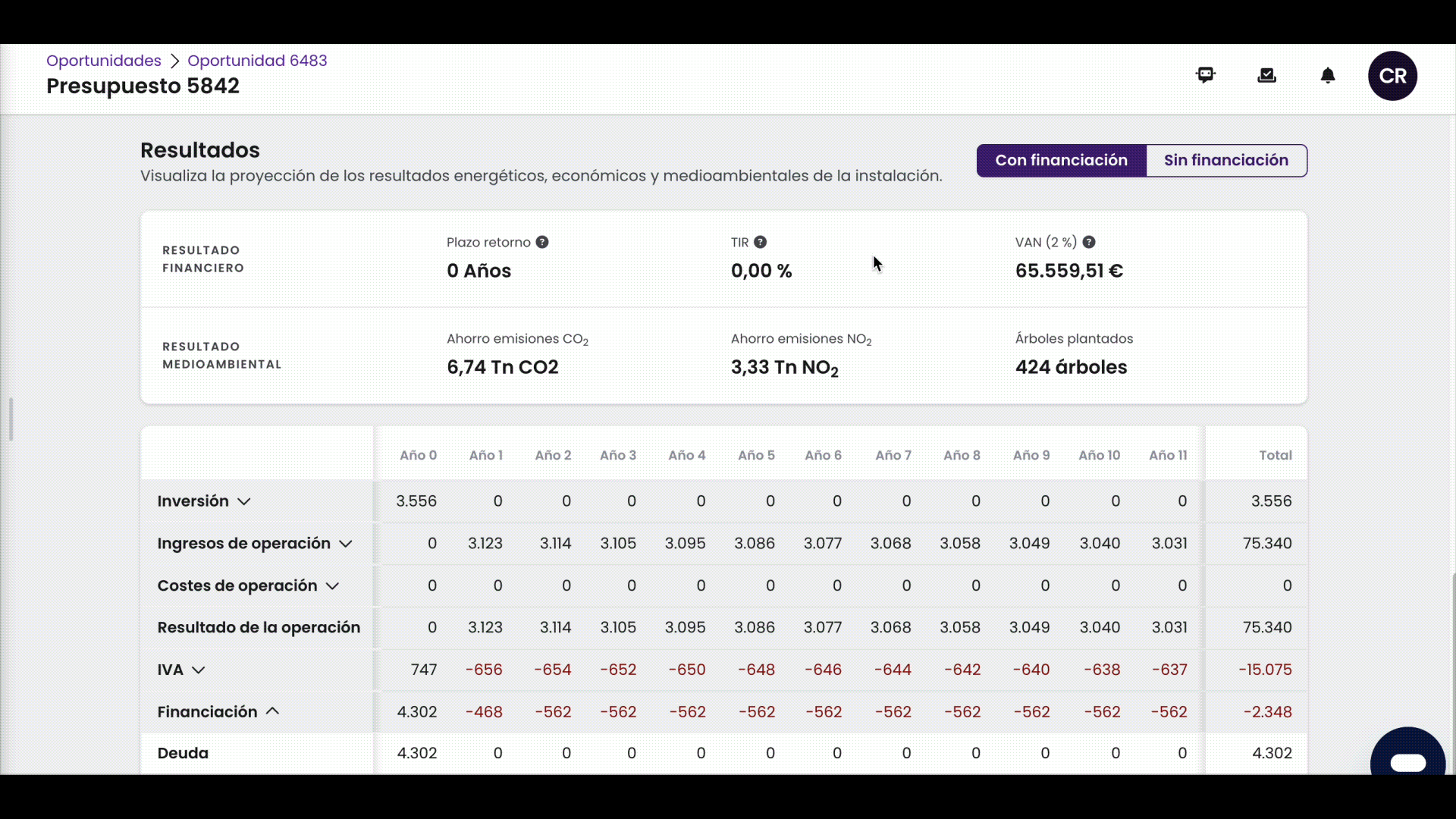Image resolution: width=1456 pixels, height=819 pixels.
Task: Open the CR user avatar menu
Action: [1392, 76]
